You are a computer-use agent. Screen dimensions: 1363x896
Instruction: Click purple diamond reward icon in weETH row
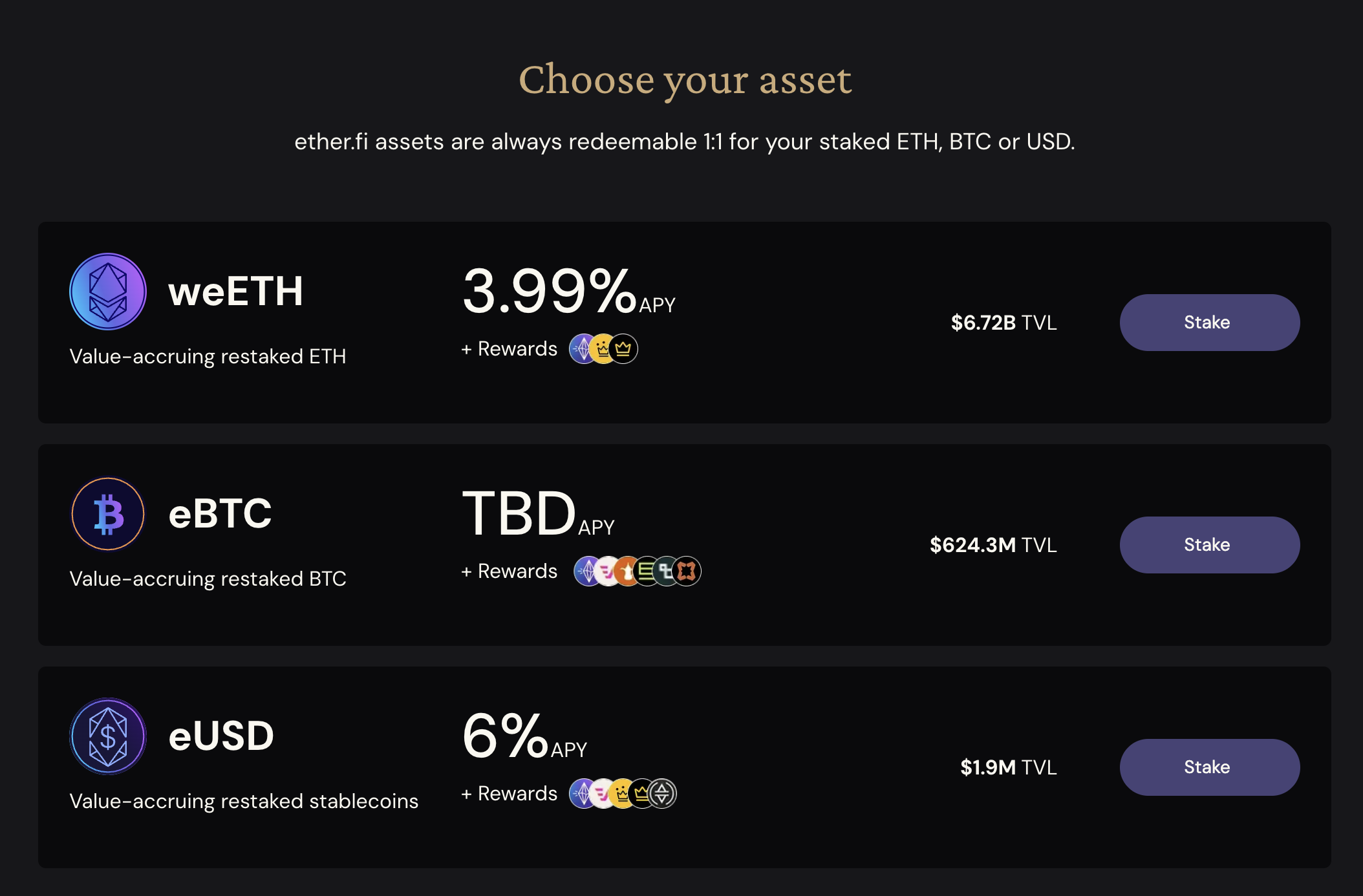(582, 349)
